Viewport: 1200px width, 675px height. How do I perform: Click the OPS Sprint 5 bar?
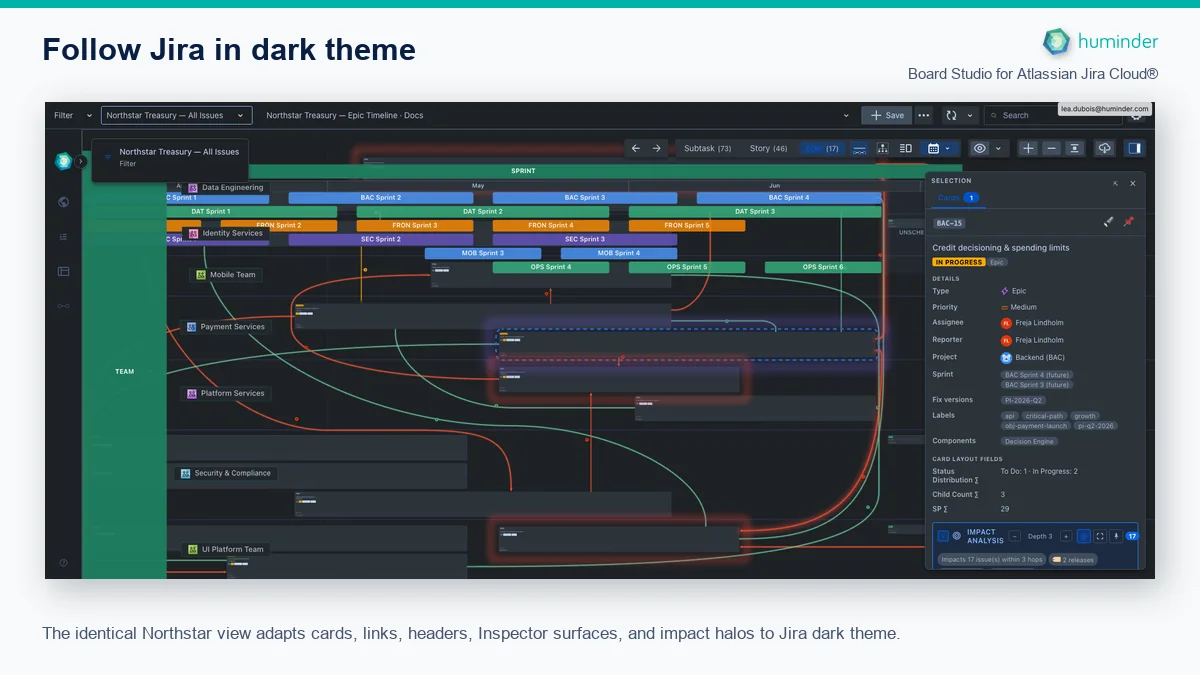[x=687, y=267]
